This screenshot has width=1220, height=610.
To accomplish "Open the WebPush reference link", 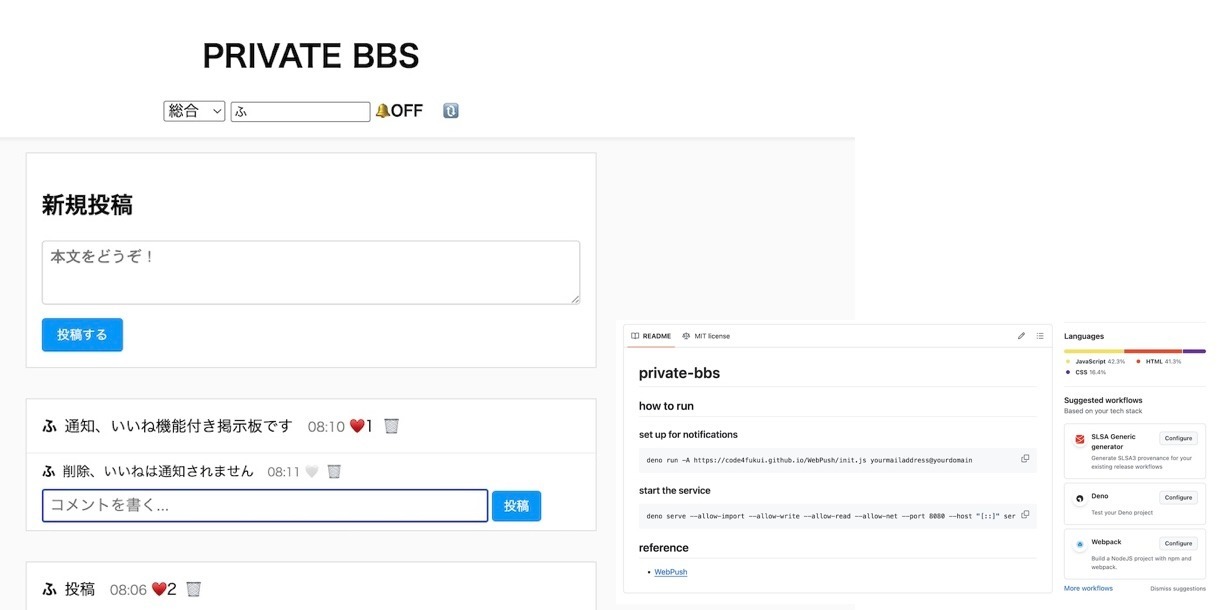I will (x=671, y=572).
